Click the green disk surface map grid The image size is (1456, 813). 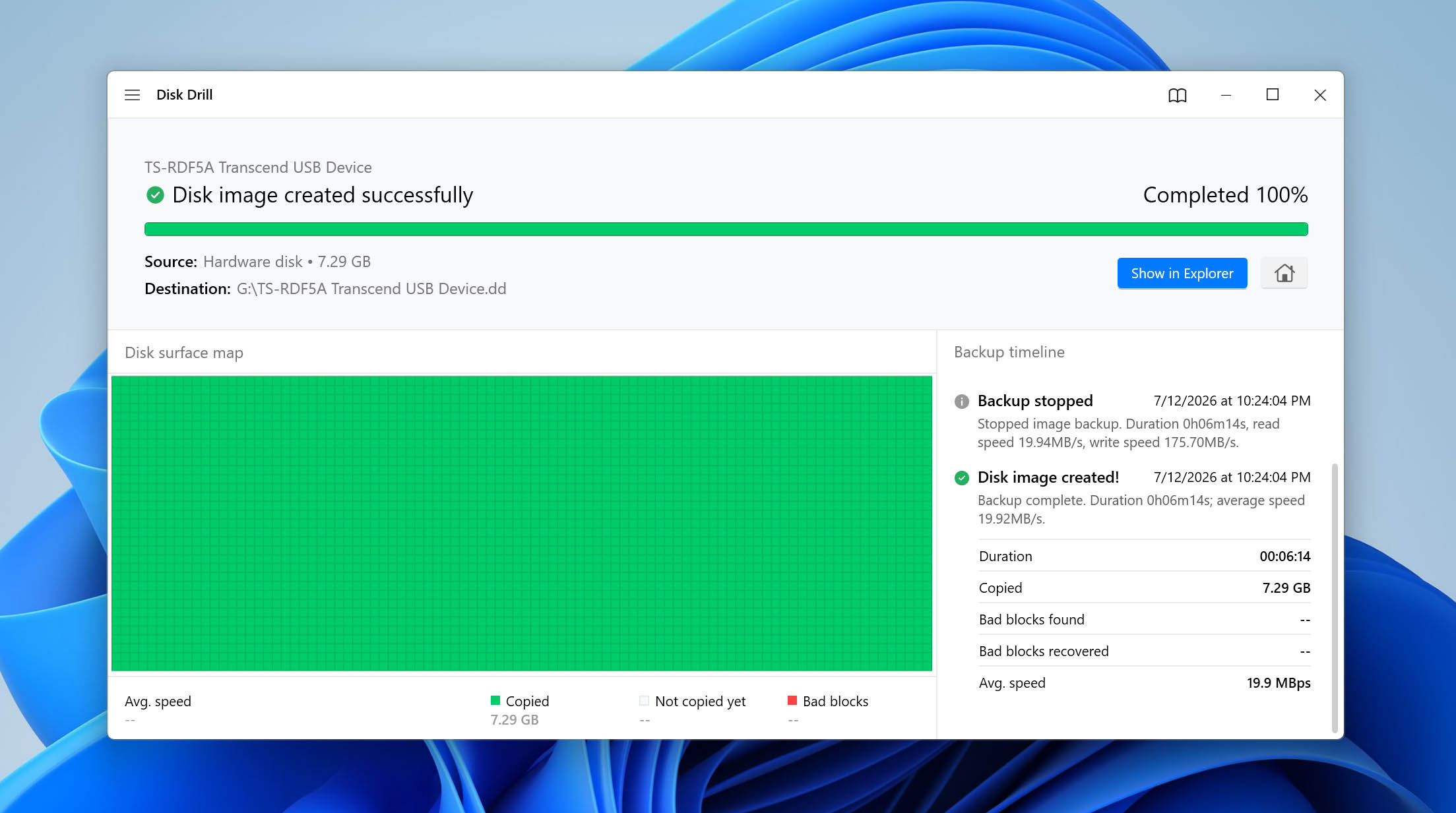point(522,524)
